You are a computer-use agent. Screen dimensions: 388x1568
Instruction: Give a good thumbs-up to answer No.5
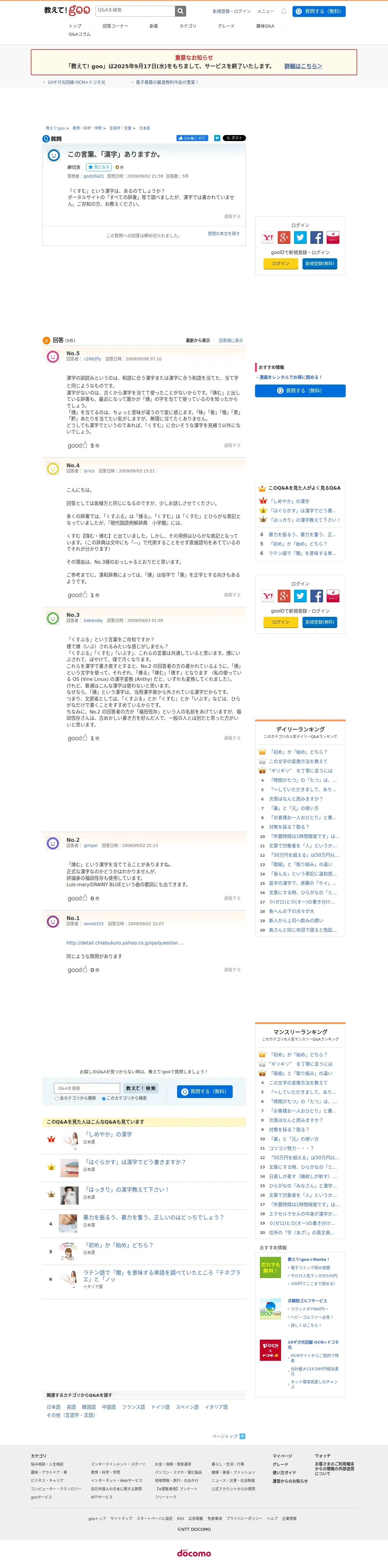coord(78,446)
